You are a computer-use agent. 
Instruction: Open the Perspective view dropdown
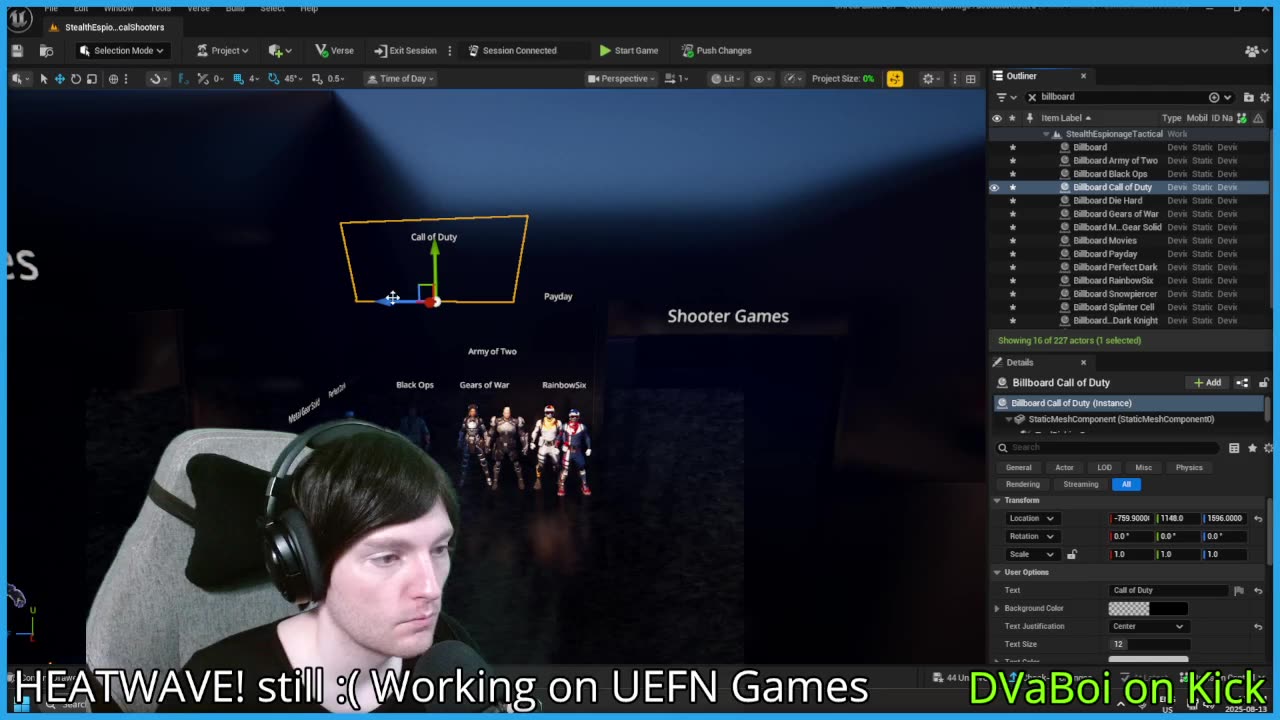pos(621,78)
